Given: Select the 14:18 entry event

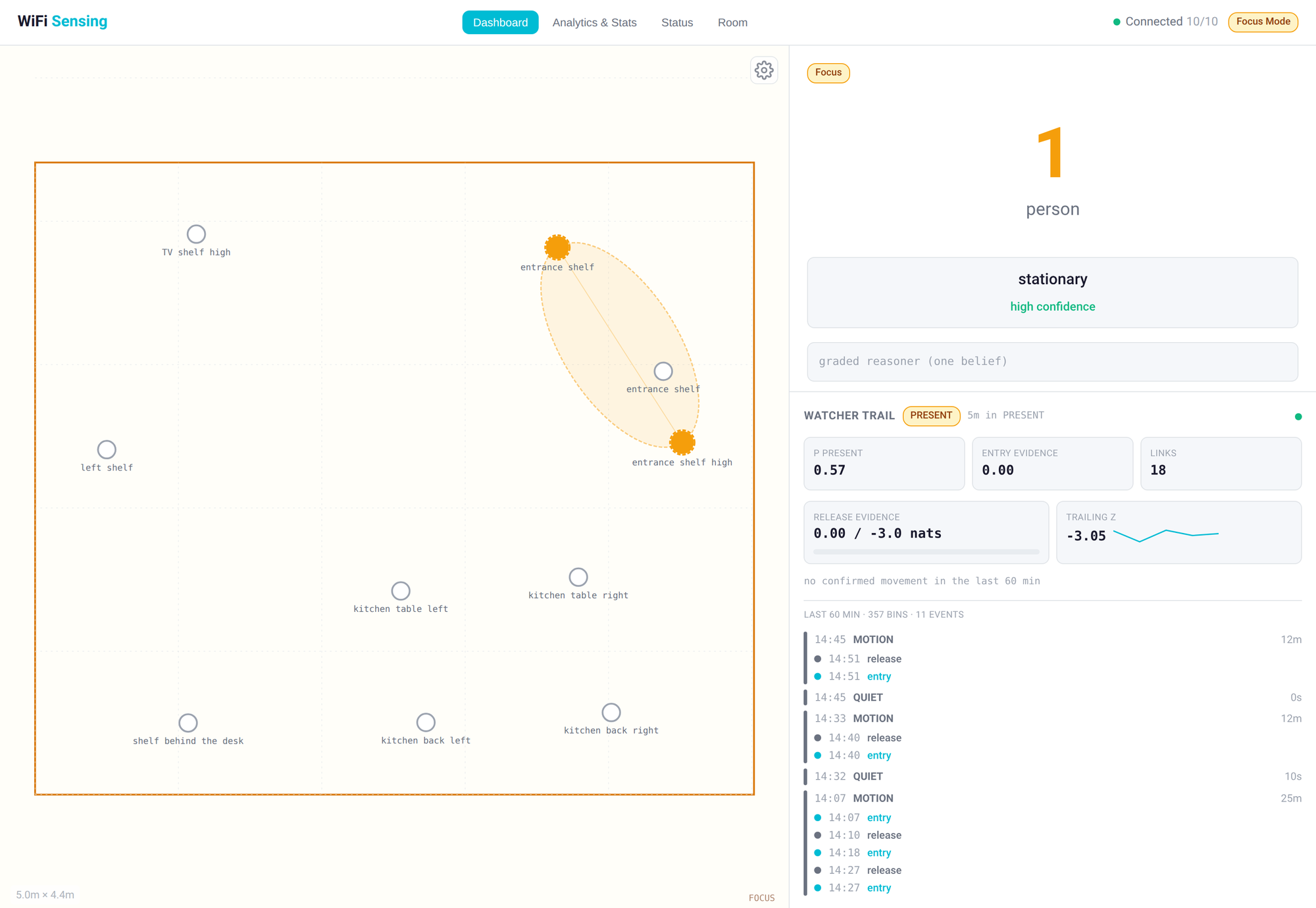Looking at the screenshot, I should pos(853,853).
